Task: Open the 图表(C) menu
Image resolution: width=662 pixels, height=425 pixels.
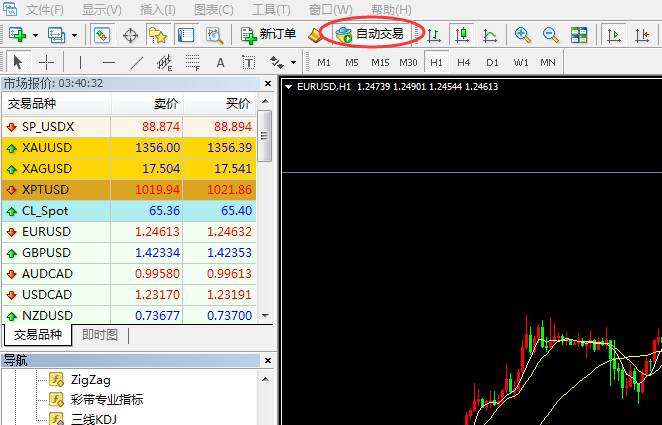Action: coord(214,10)
